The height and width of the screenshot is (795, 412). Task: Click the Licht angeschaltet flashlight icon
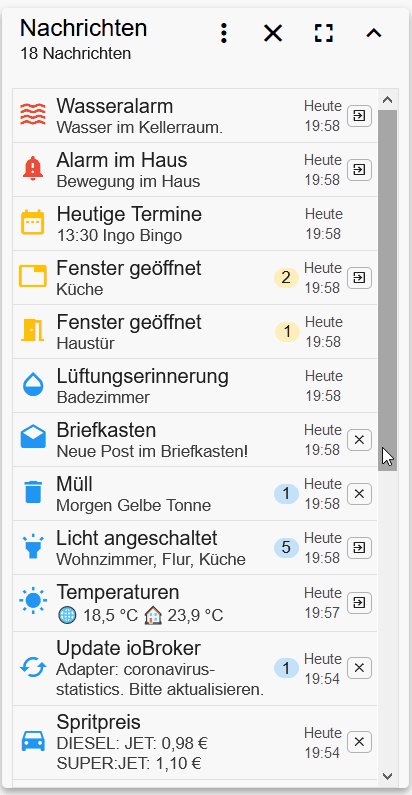(x=33, y=547)
